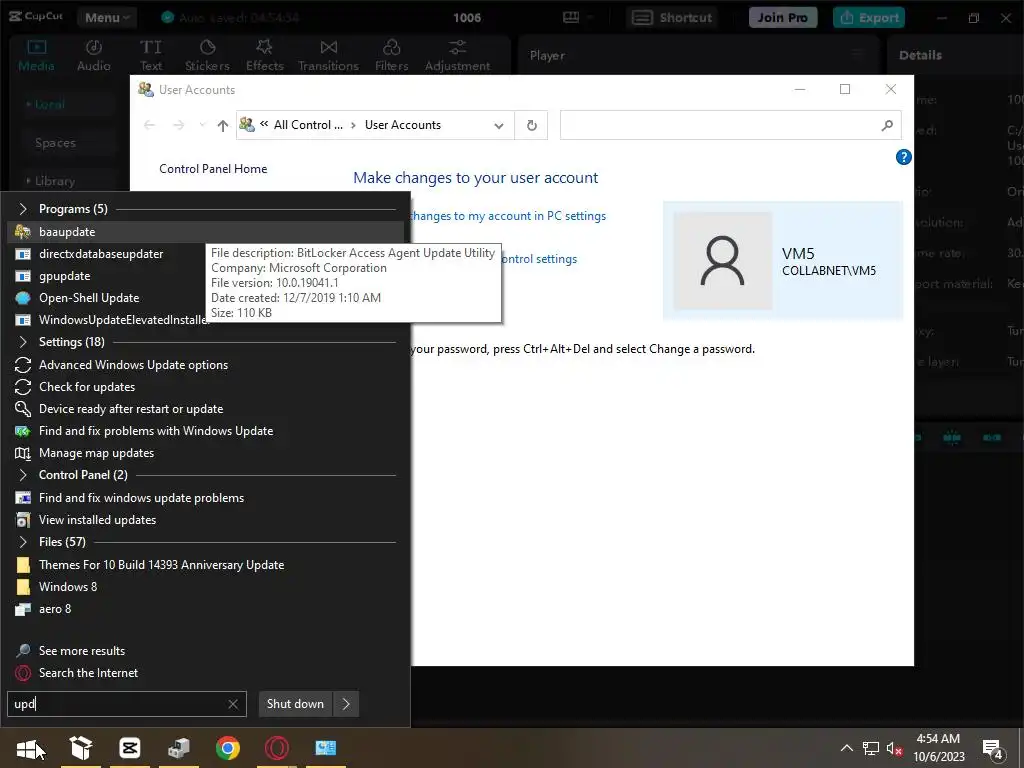This screenshot has height=768, width=1024.
Task: Open directxdatabaseupdater from Programs results
Action: 101,254
